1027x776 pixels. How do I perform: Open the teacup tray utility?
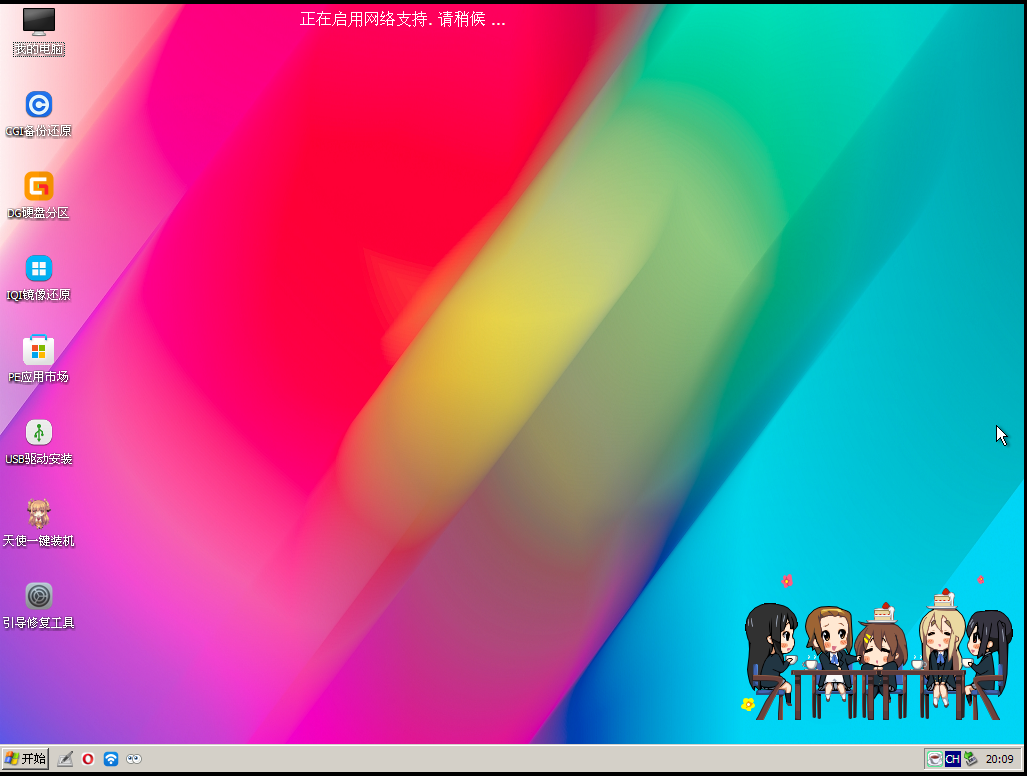tap(934, 758)
